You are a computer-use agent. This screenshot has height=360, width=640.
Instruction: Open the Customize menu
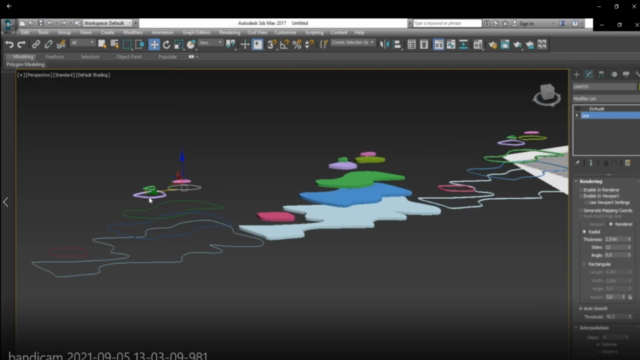pyautogui.click(x=285, y=33)
